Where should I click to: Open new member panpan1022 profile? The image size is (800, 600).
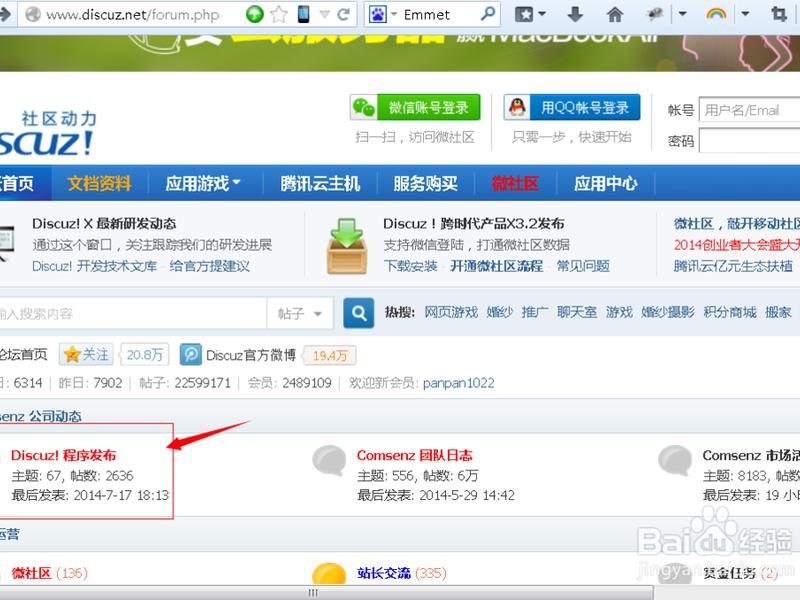(x=459, y=383)
